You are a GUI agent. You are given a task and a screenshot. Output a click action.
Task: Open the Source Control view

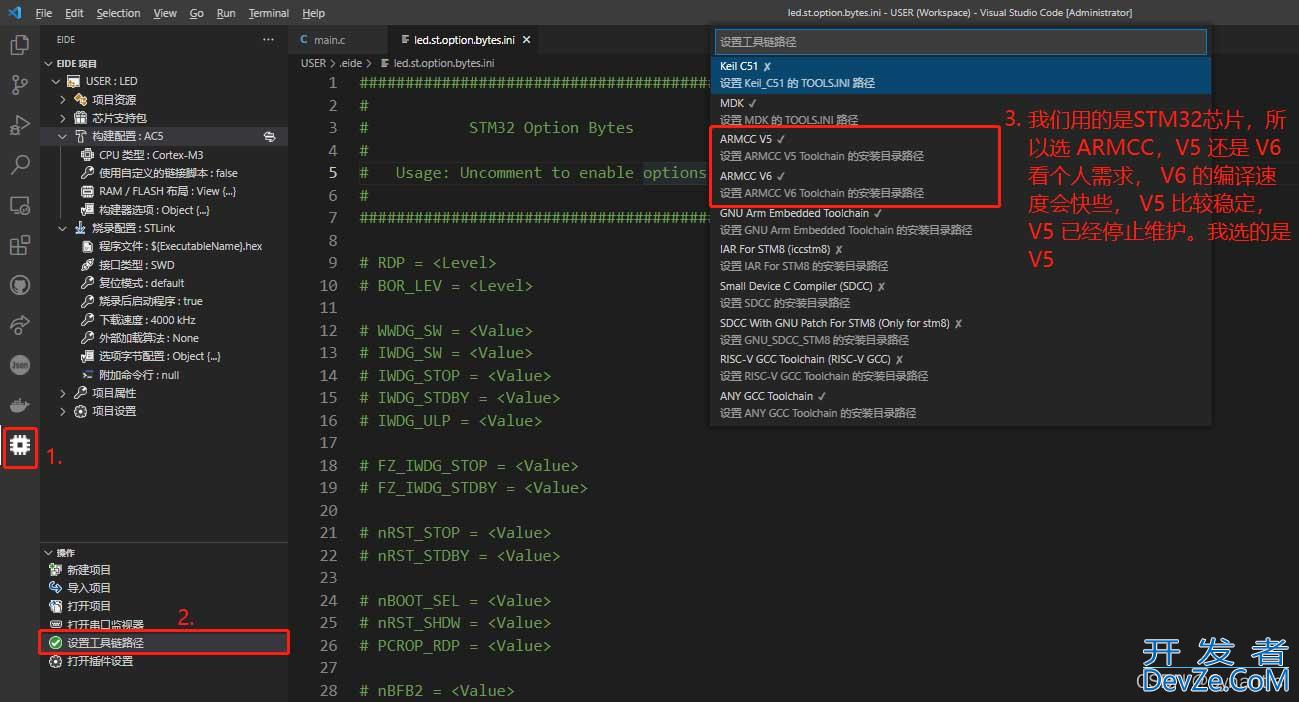19,85
